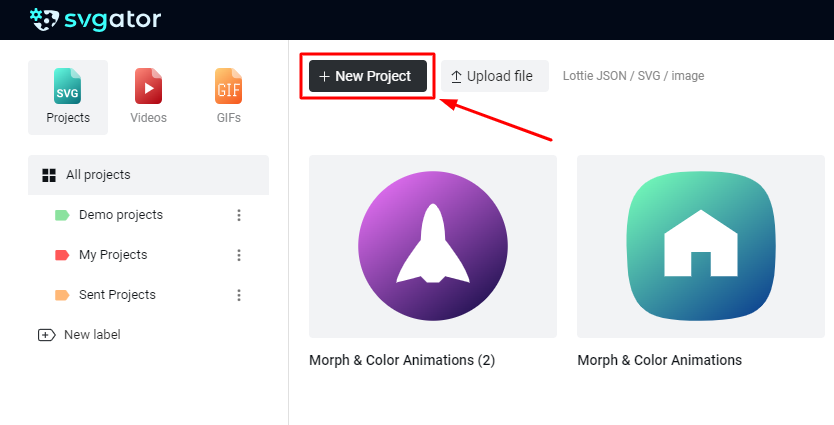Open the Projects SVG section
Image resolution: width=834 pixels, height=425 pixels.
click(68, 97)
